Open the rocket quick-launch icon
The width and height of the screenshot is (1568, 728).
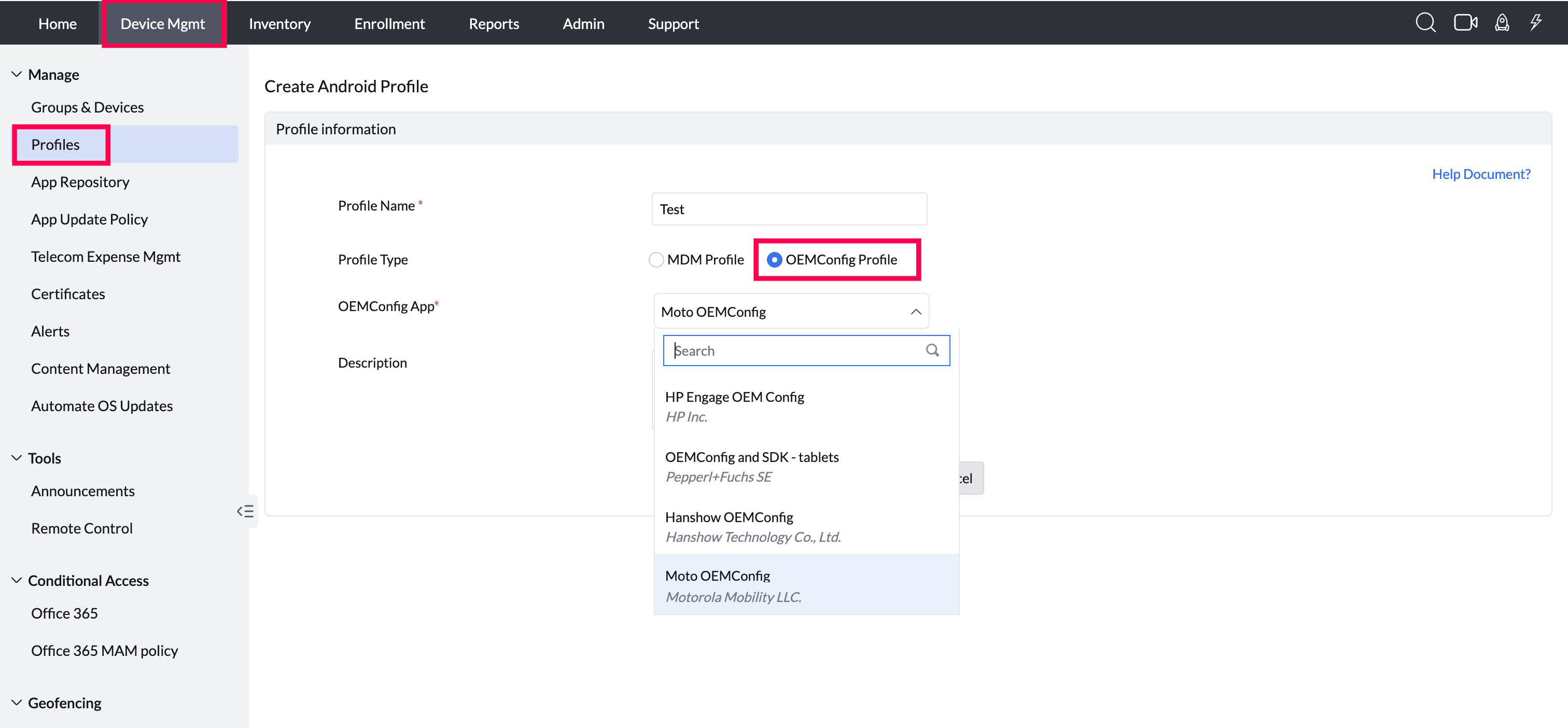(1502, 23)
